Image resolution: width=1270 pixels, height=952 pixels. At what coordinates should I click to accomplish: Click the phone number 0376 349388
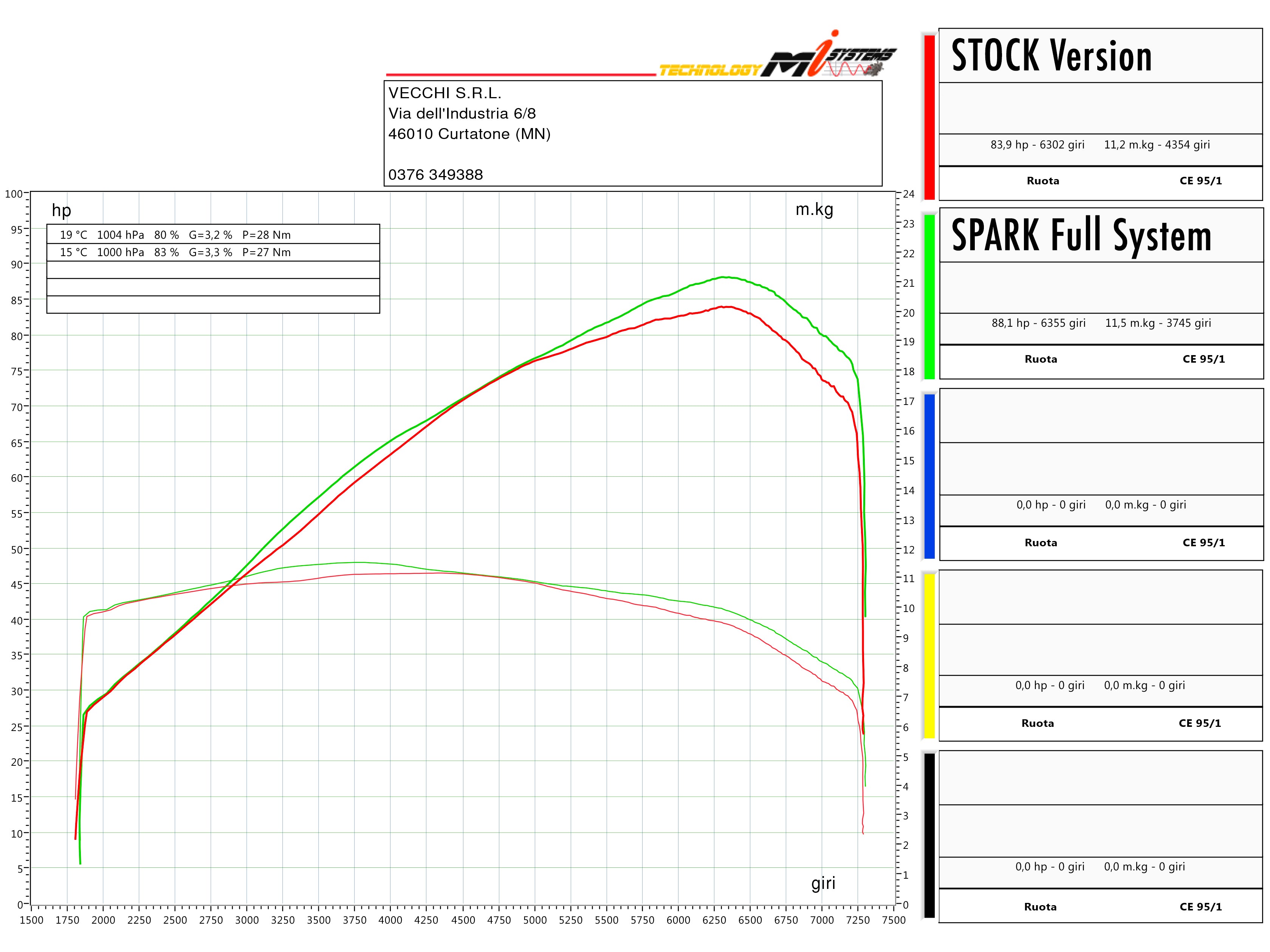435,175
